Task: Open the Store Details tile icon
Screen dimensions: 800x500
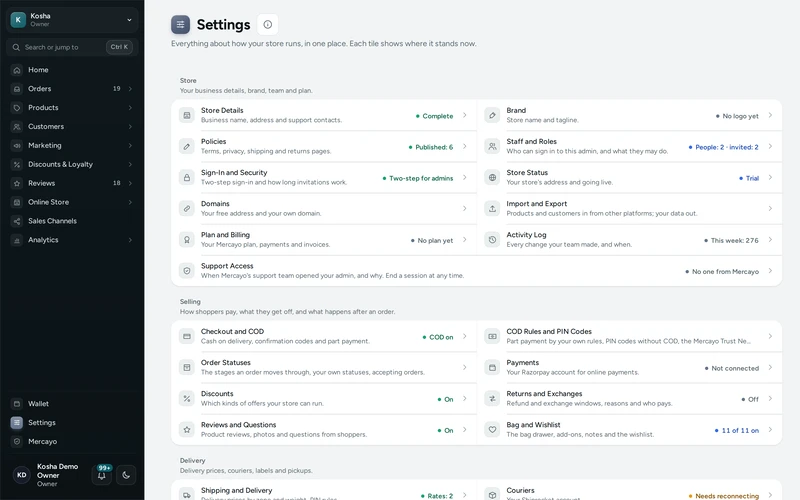Action: click(x=187, y=115)
